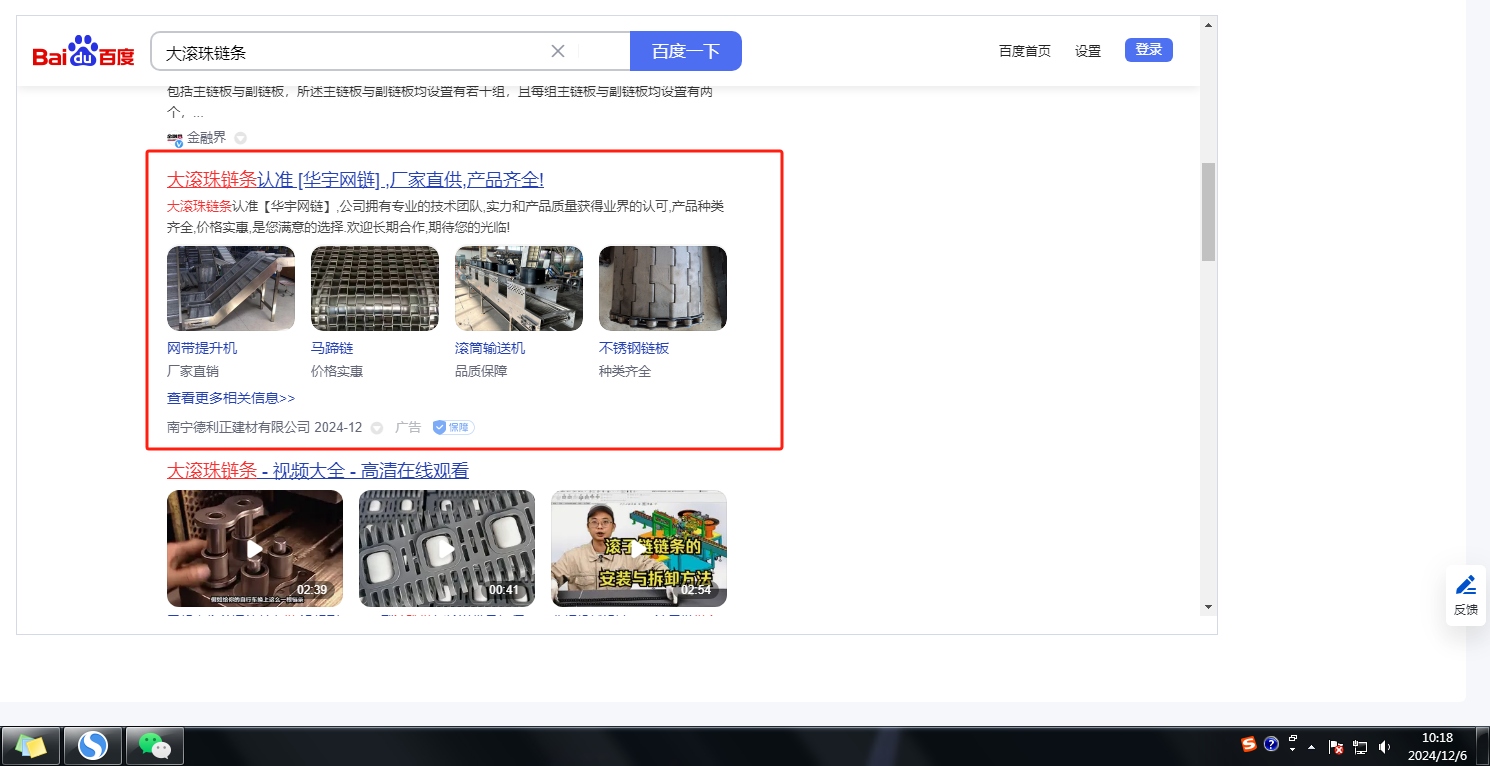The height and width of the screenshot is (766, 1490).
Task: Click the 保障 shield badge
Action: (x=453, y=427)
